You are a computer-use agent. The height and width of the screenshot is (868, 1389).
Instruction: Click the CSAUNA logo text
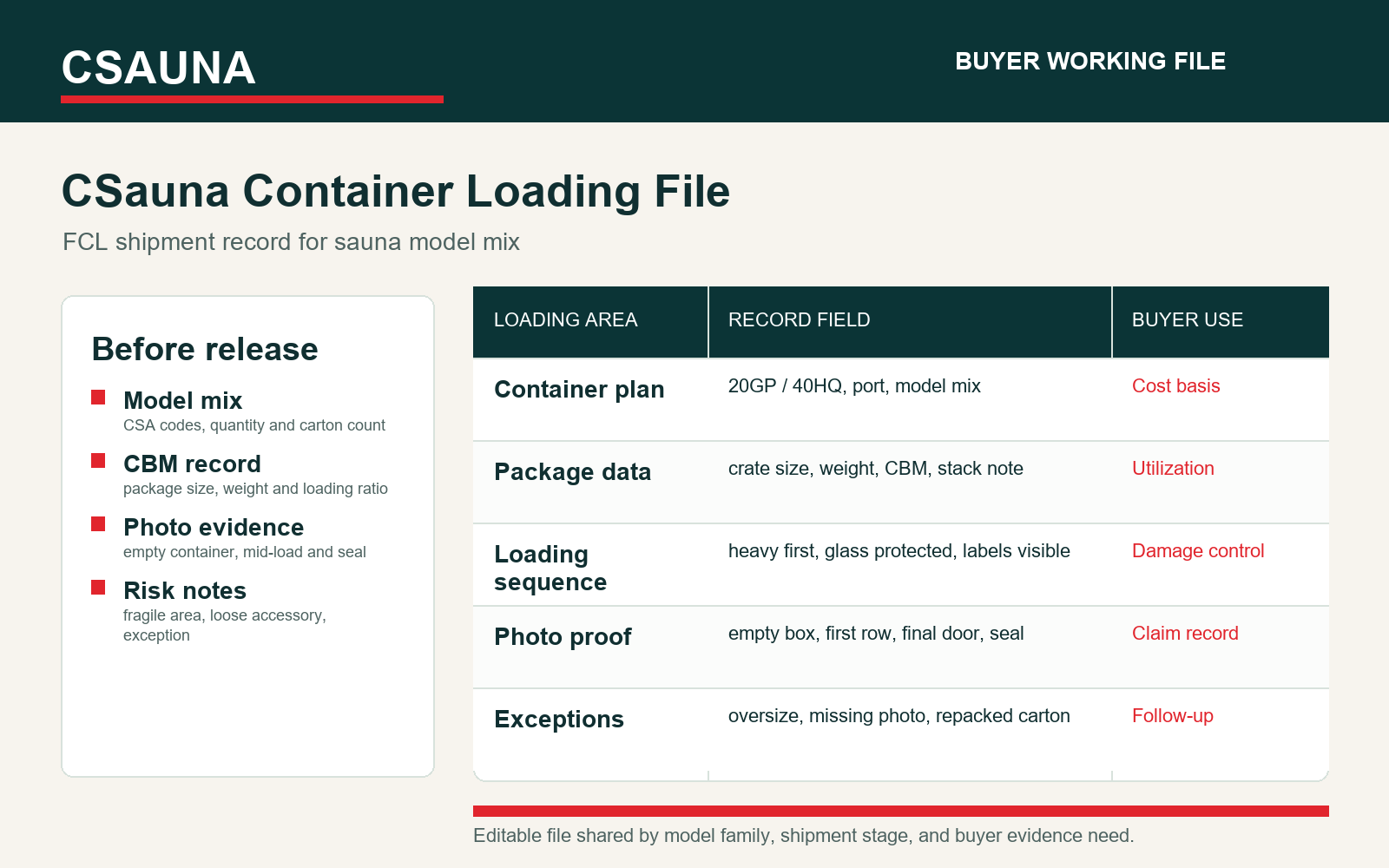(159, 68)
